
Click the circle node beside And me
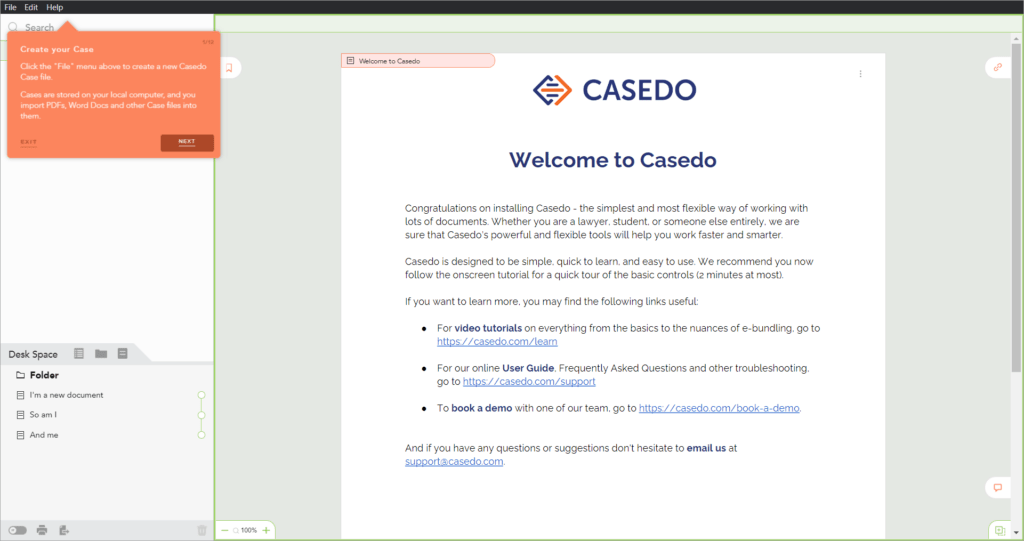pyautogui.click(x=202, y=435)
